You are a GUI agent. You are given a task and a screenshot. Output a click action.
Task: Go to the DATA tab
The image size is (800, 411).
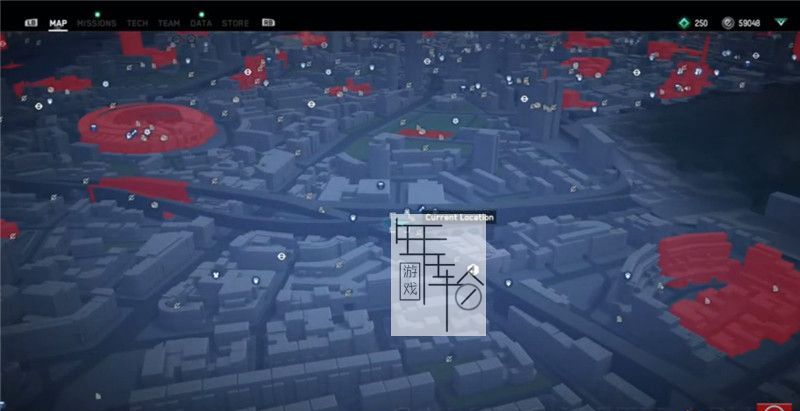click(x=201, y=23)
